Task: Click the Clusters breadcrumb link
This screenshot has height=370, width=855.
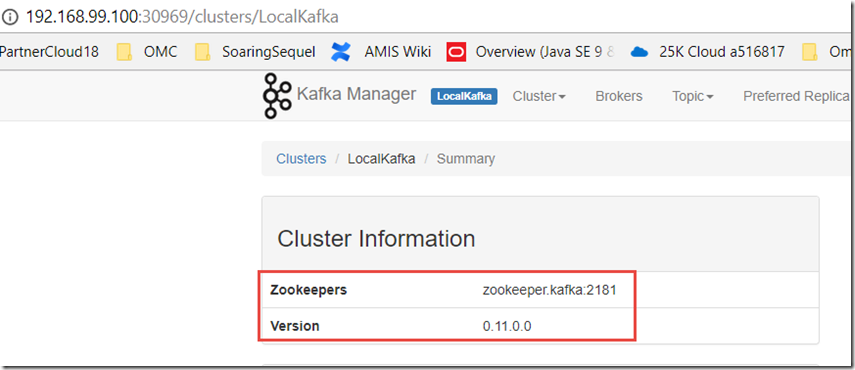Action: coord(301,159)
